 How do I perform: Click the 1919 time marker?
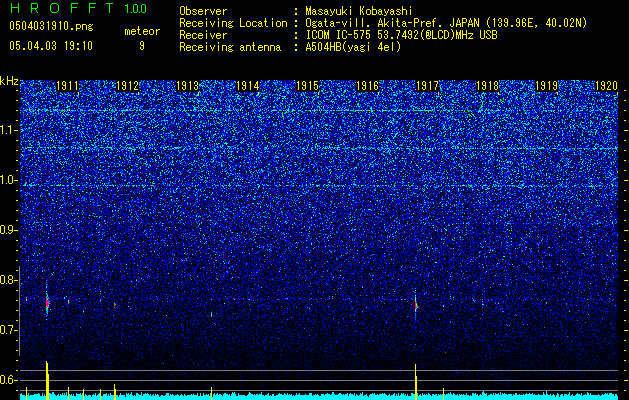[547, 85]
